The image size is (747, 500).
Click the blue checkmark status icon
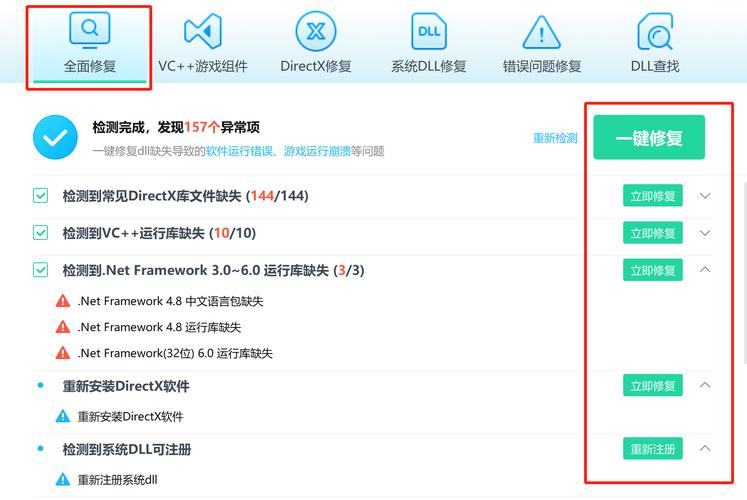(55, 137)
